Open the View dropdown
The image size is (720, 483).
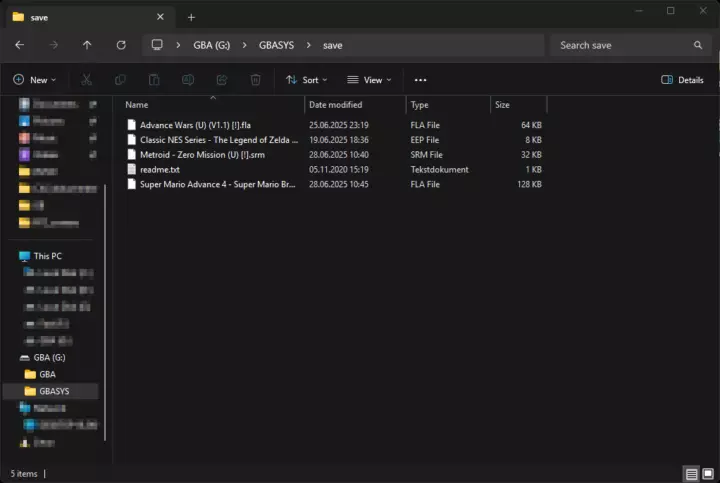(369, 80)
